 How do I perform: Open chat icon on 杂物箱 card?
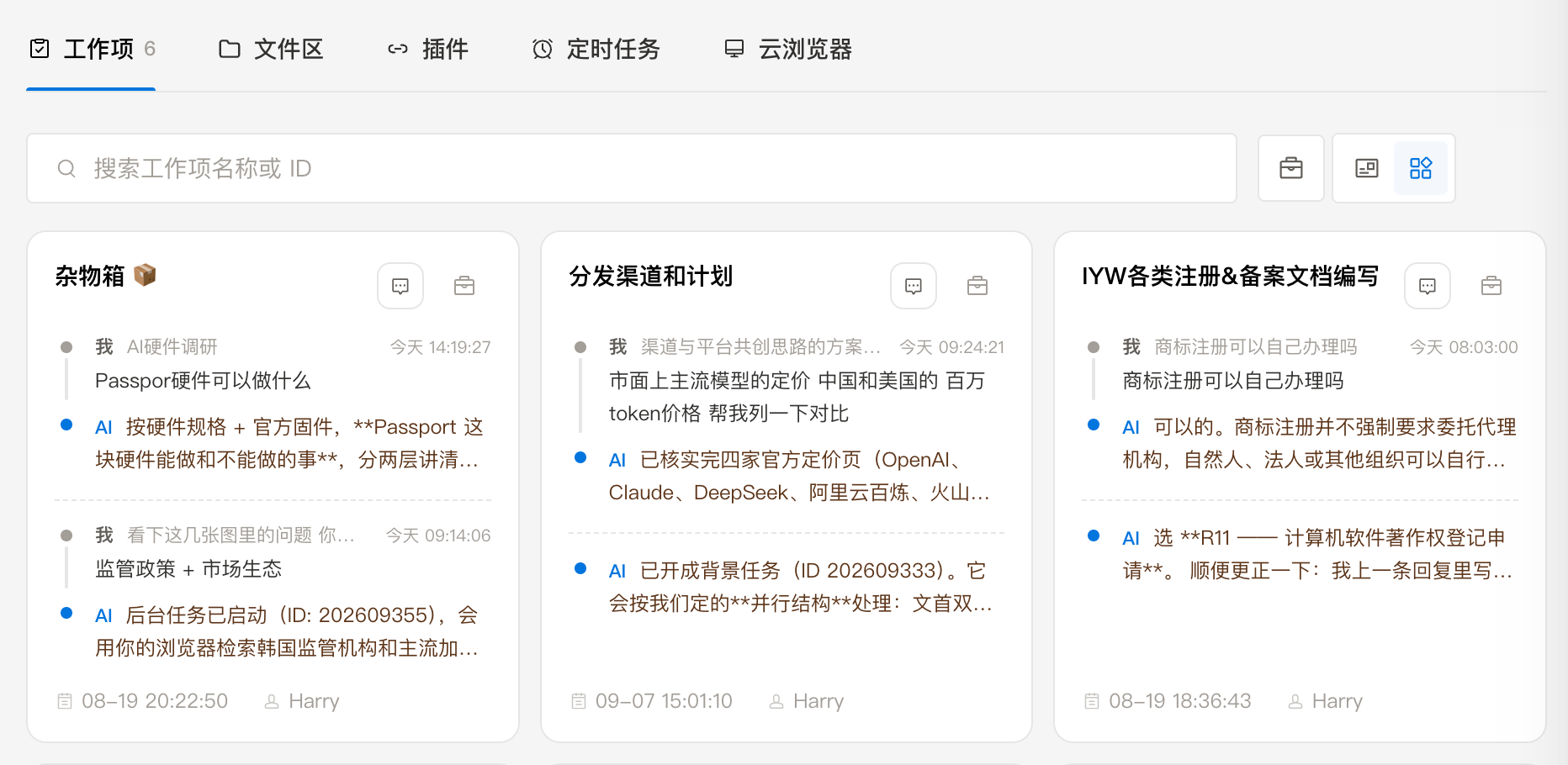point(400,286)
